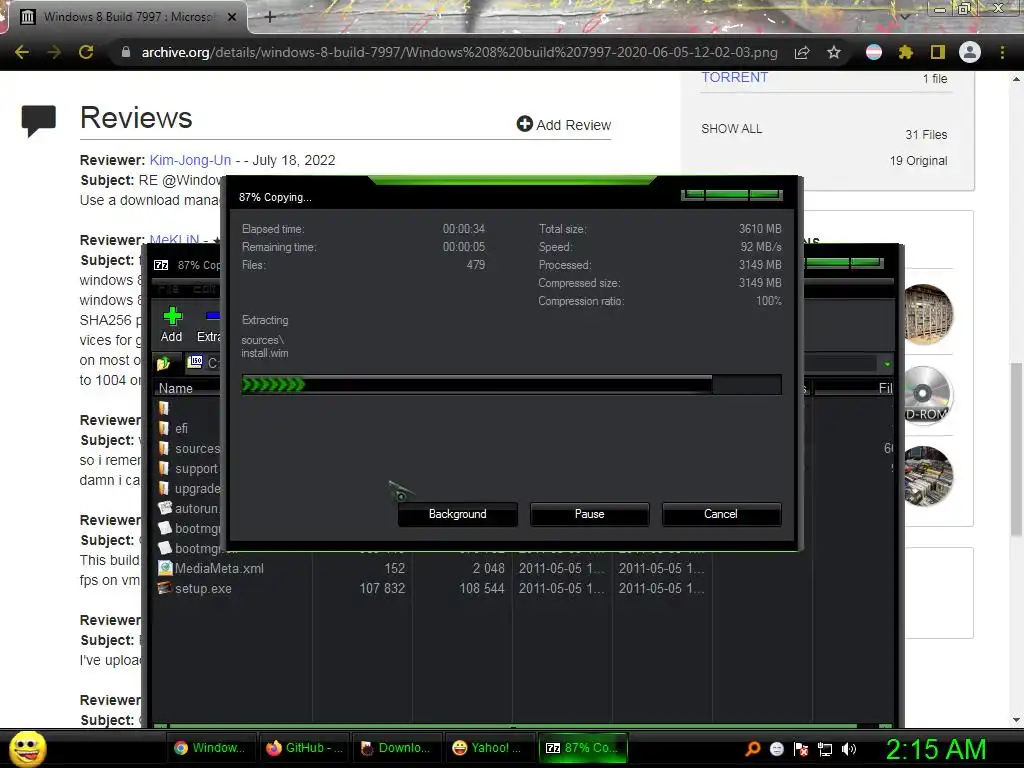Image resolution: width=1024 pixels, height=768 pixels.
Task: Click the 7-Zip up folder icon
Action: [x=163, y=363]
